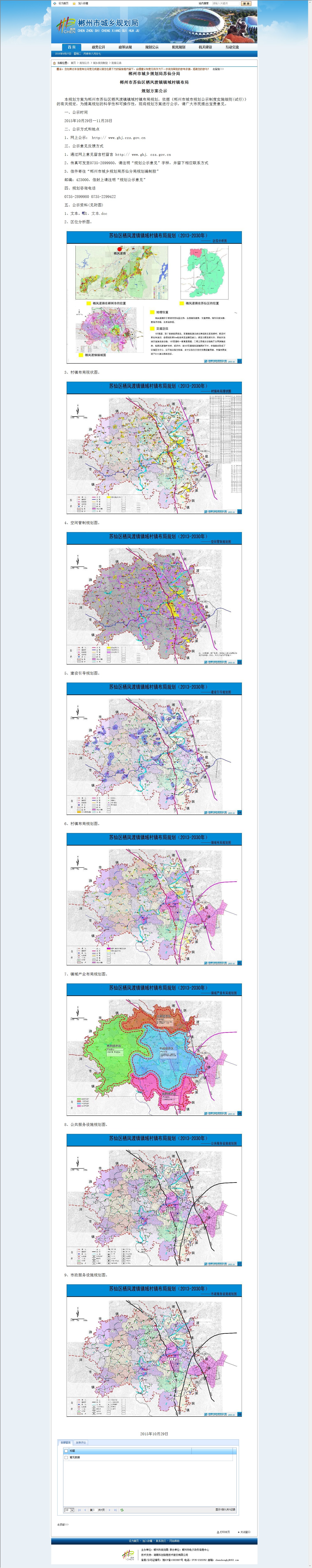
Task: Open the 村镇布局规划图 map image
Action: [x=154, y=899]
